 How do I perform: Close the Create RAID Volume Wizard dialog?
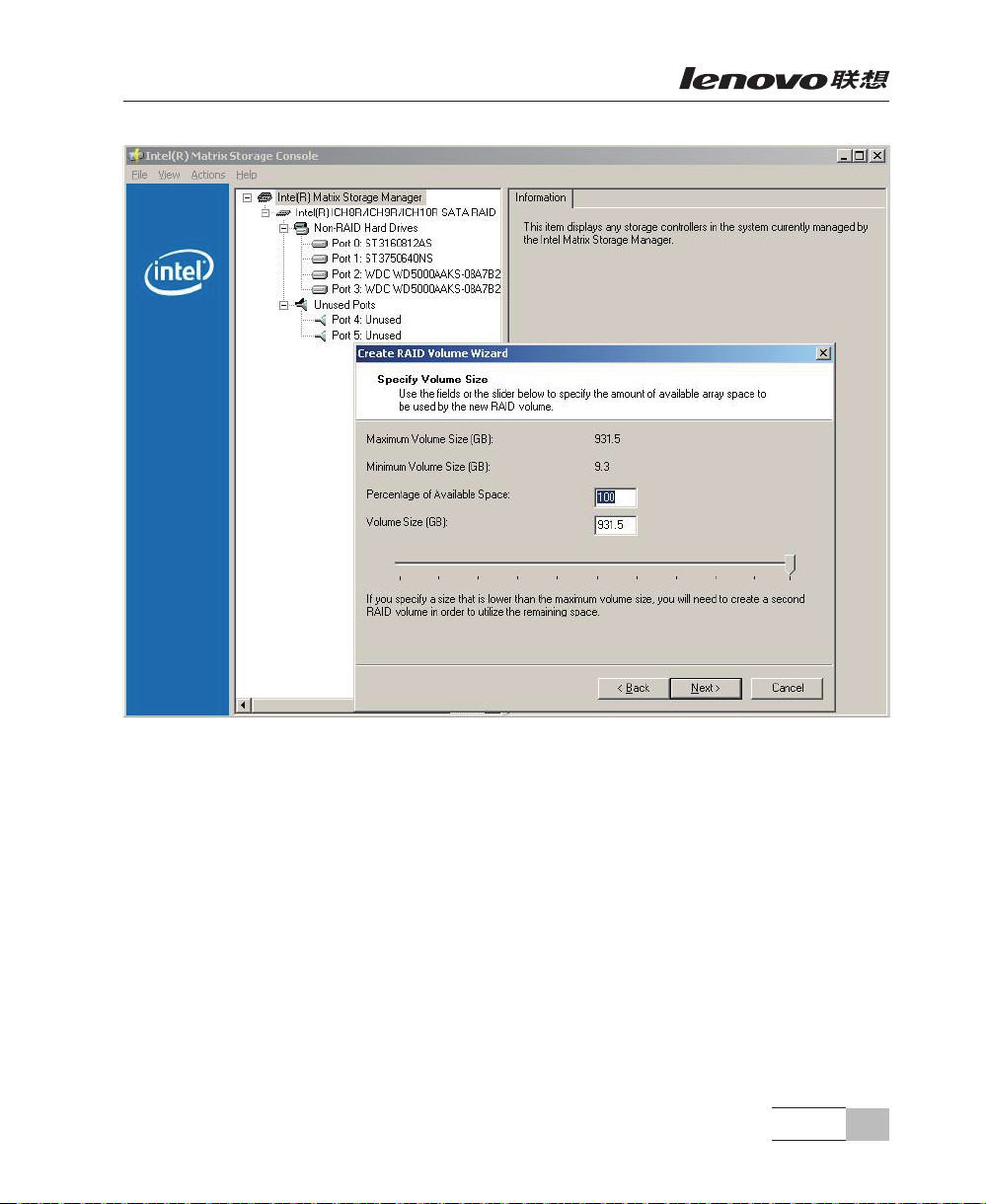click(823, 353)
